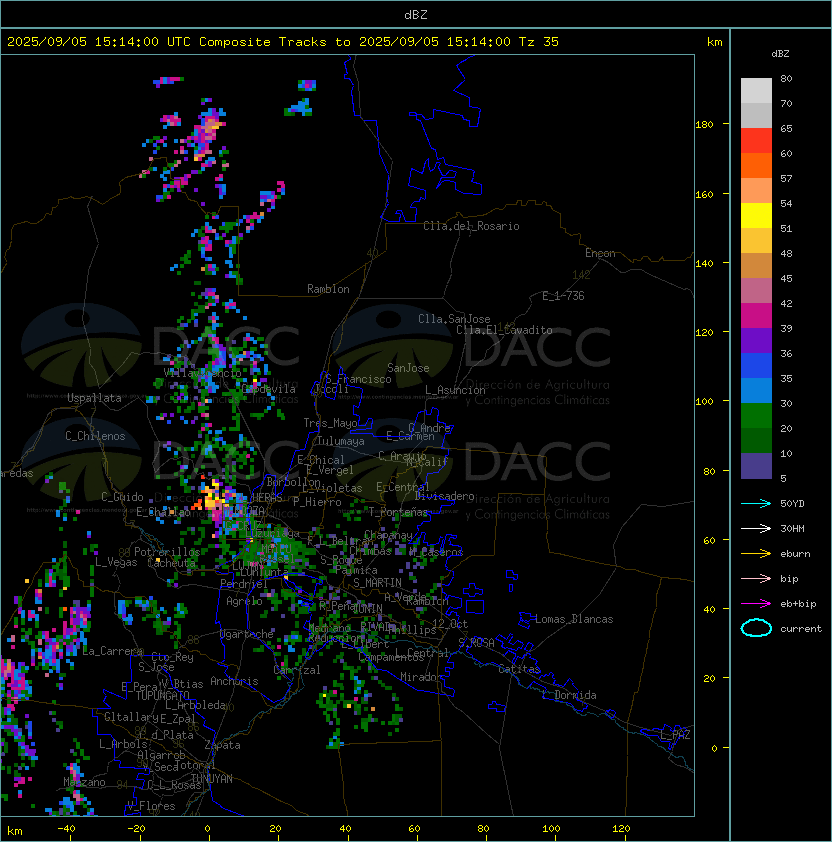
Task: Select the 'Ugarteche' map label
Action: click(x=247, y=634)
